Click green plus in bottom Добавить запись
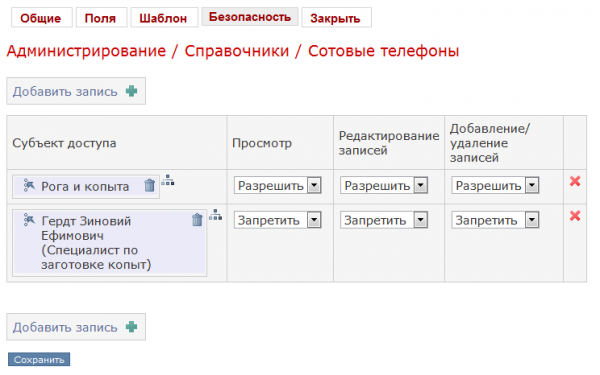The height and width of the screenshot is (375, 600). (132, 327)
